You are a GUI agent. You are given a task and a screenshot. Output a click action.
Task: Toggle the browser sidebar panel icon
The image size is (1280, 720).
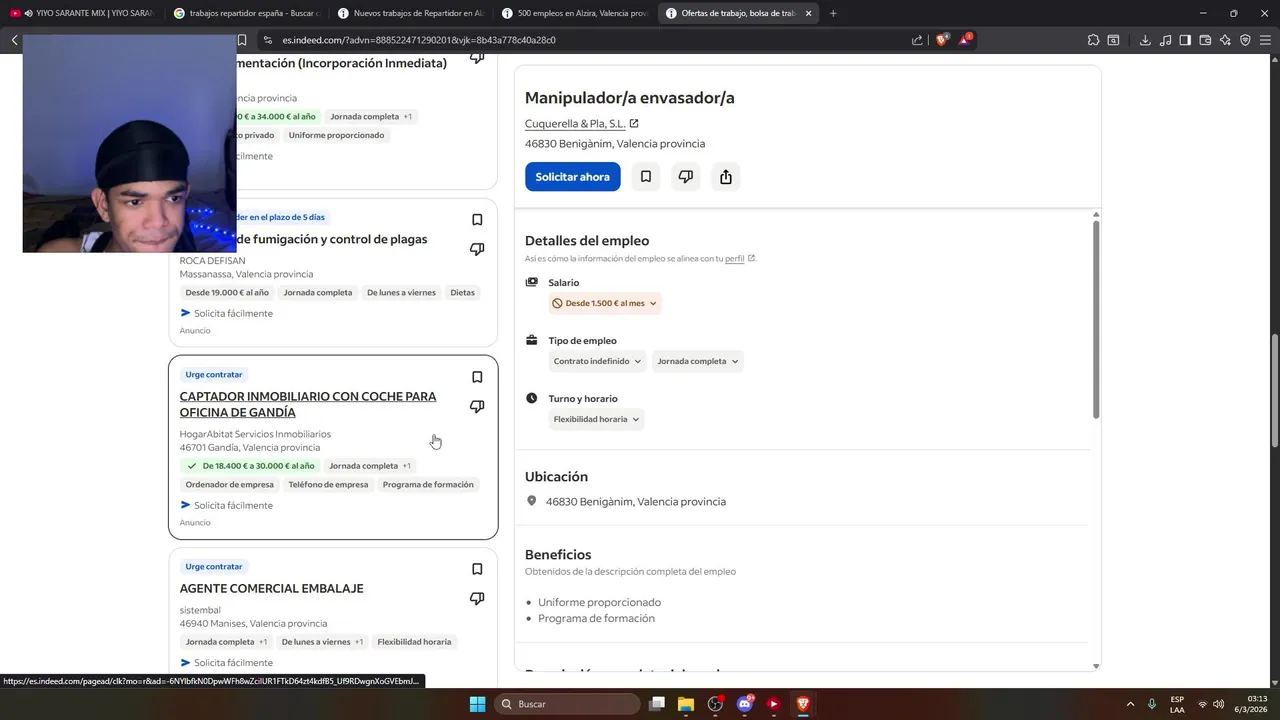[1185, 40]
